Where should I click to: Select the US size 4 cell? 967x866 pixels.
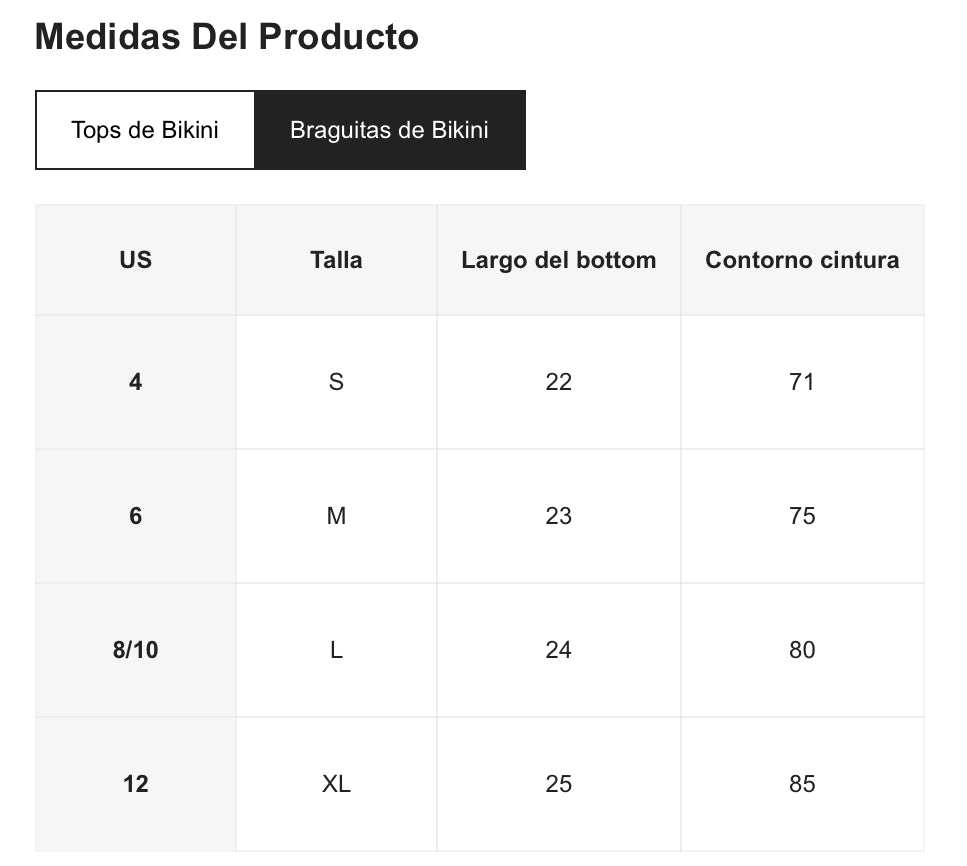(136, 382)
